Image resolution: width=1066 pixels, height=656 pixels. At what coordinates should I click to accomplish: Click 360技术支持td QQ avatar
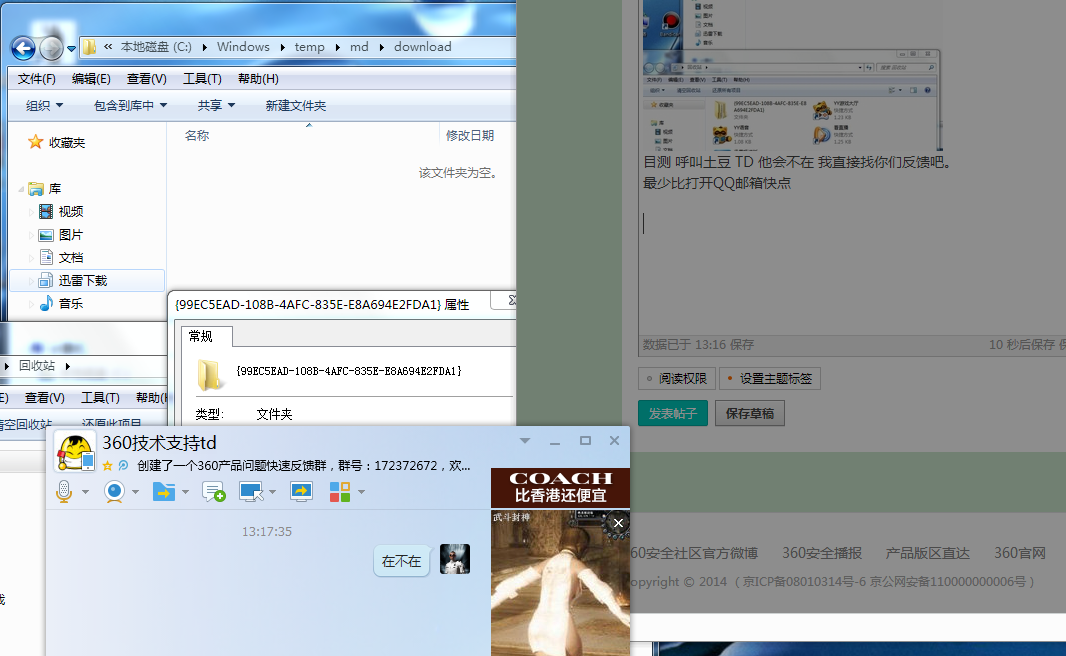[x=75, y=452]
